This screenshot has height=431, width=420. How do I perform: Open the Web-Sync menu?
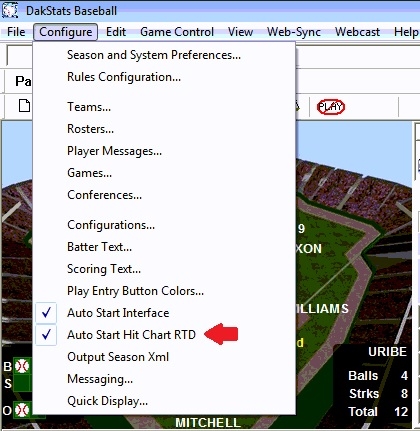click(x=294, y=32)
